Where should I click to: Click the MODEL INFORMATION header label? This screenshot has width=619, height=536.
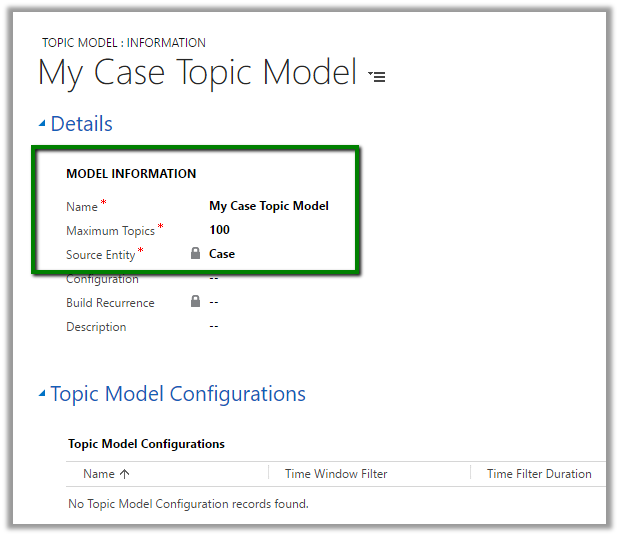point(131,174)
